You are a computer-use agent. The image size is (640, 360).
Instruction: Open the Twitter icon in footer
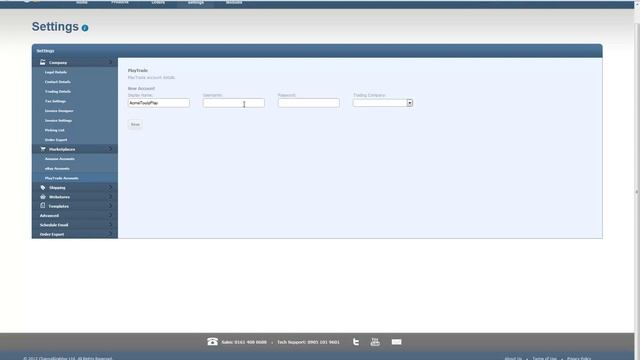(x=356, y=342)
